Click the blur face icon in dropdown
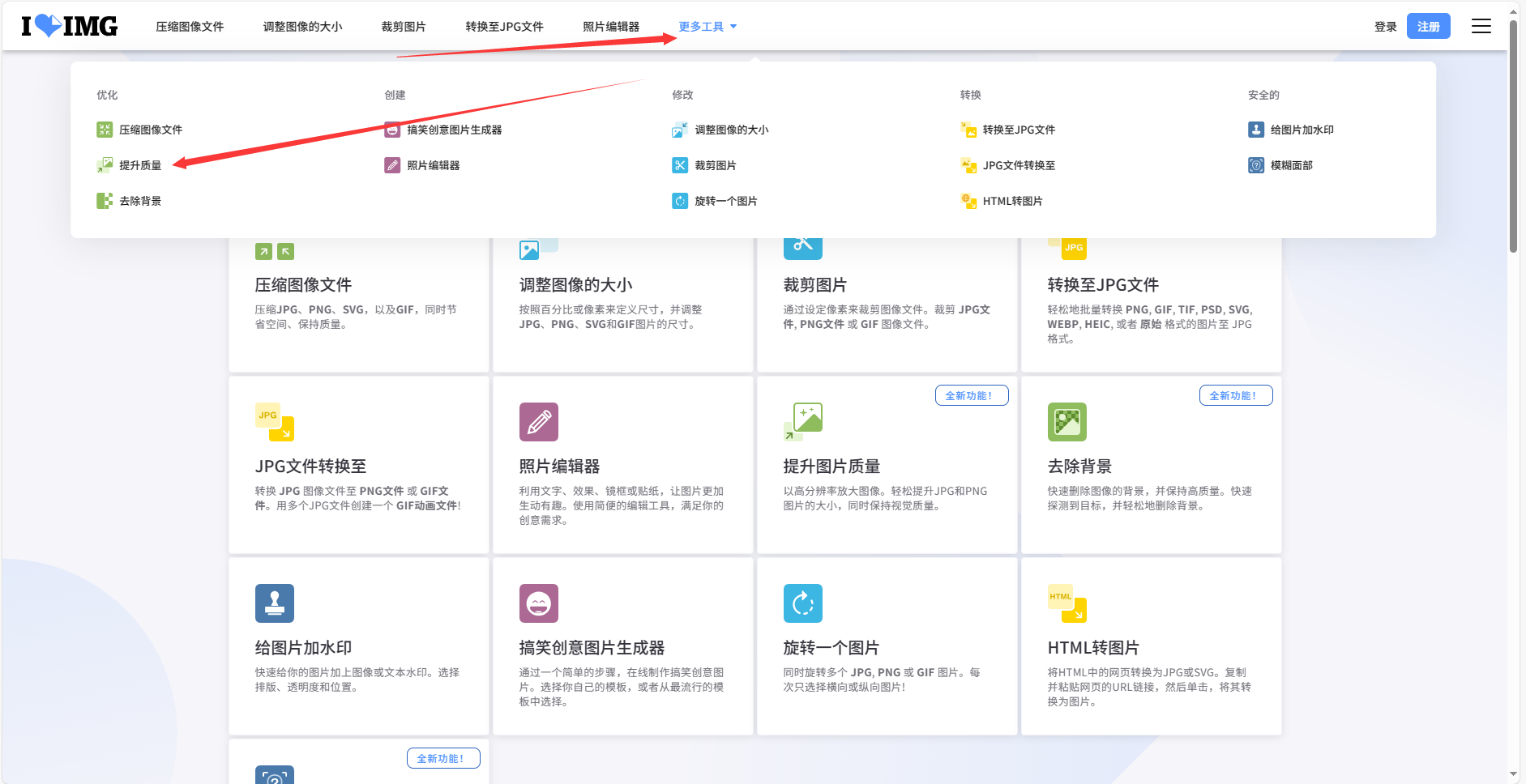This screenshot has height=784, width=1526. coord(1256,165)
